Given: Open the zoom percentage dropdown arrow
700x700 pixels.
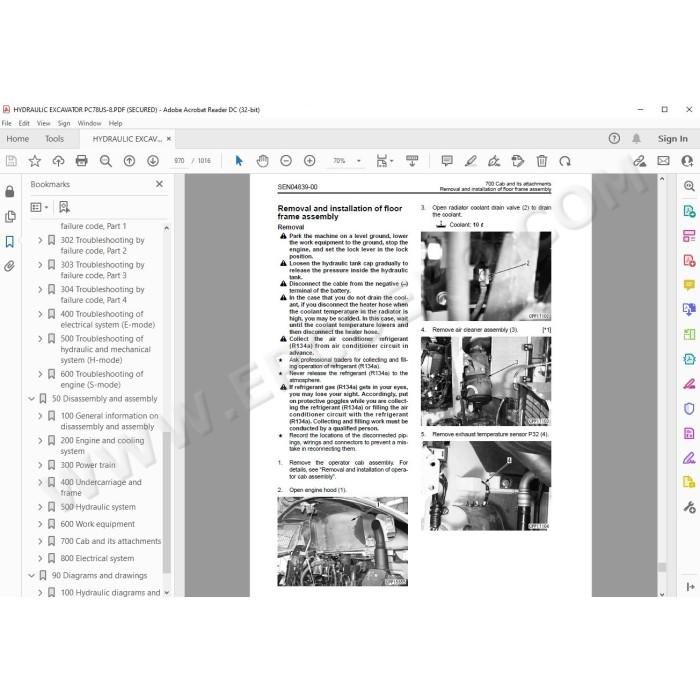Looking at the screenshot, I should pyautogui.click(x=358, y=161).
